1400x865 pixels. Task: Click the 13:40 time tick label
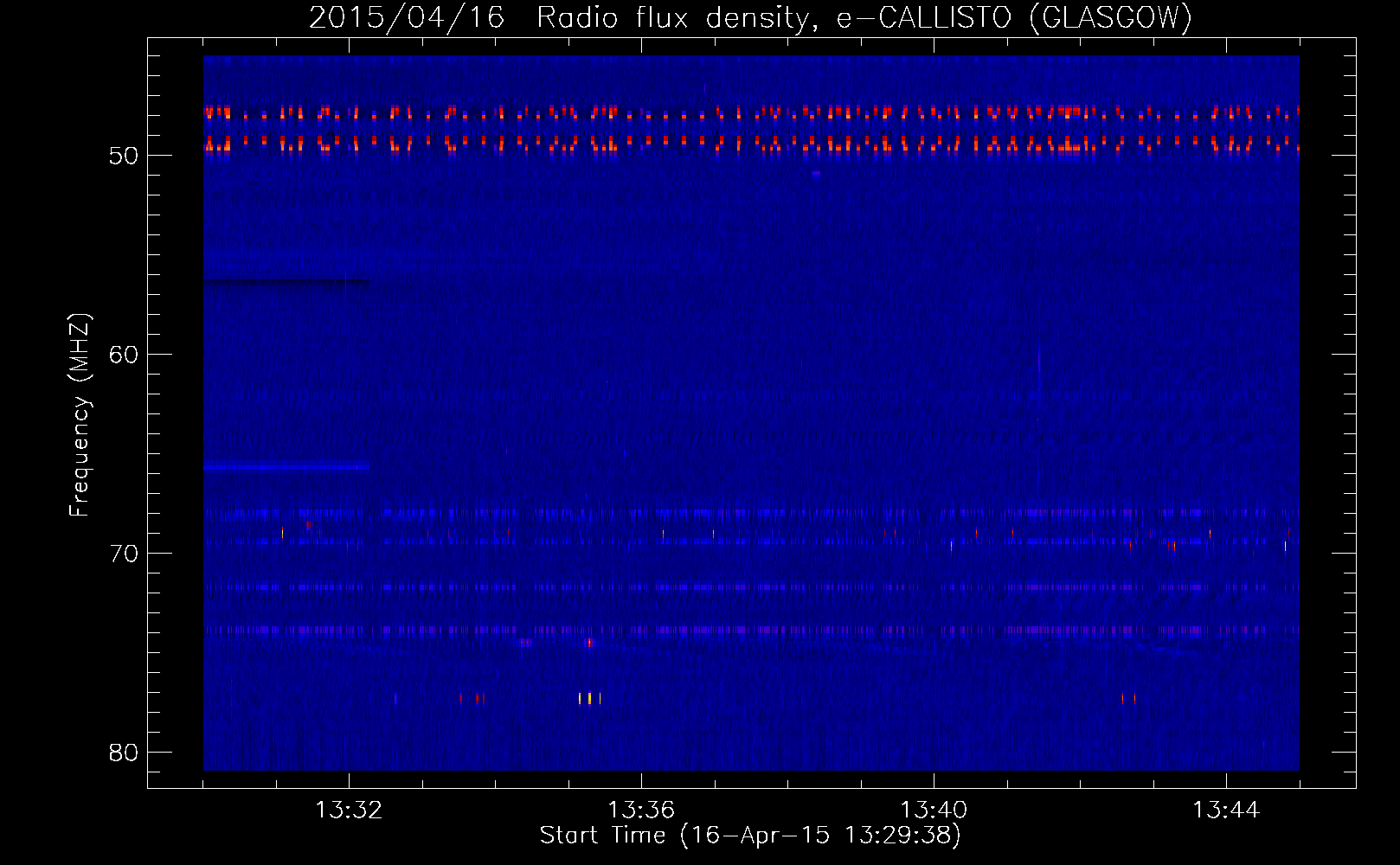[934, 810]
